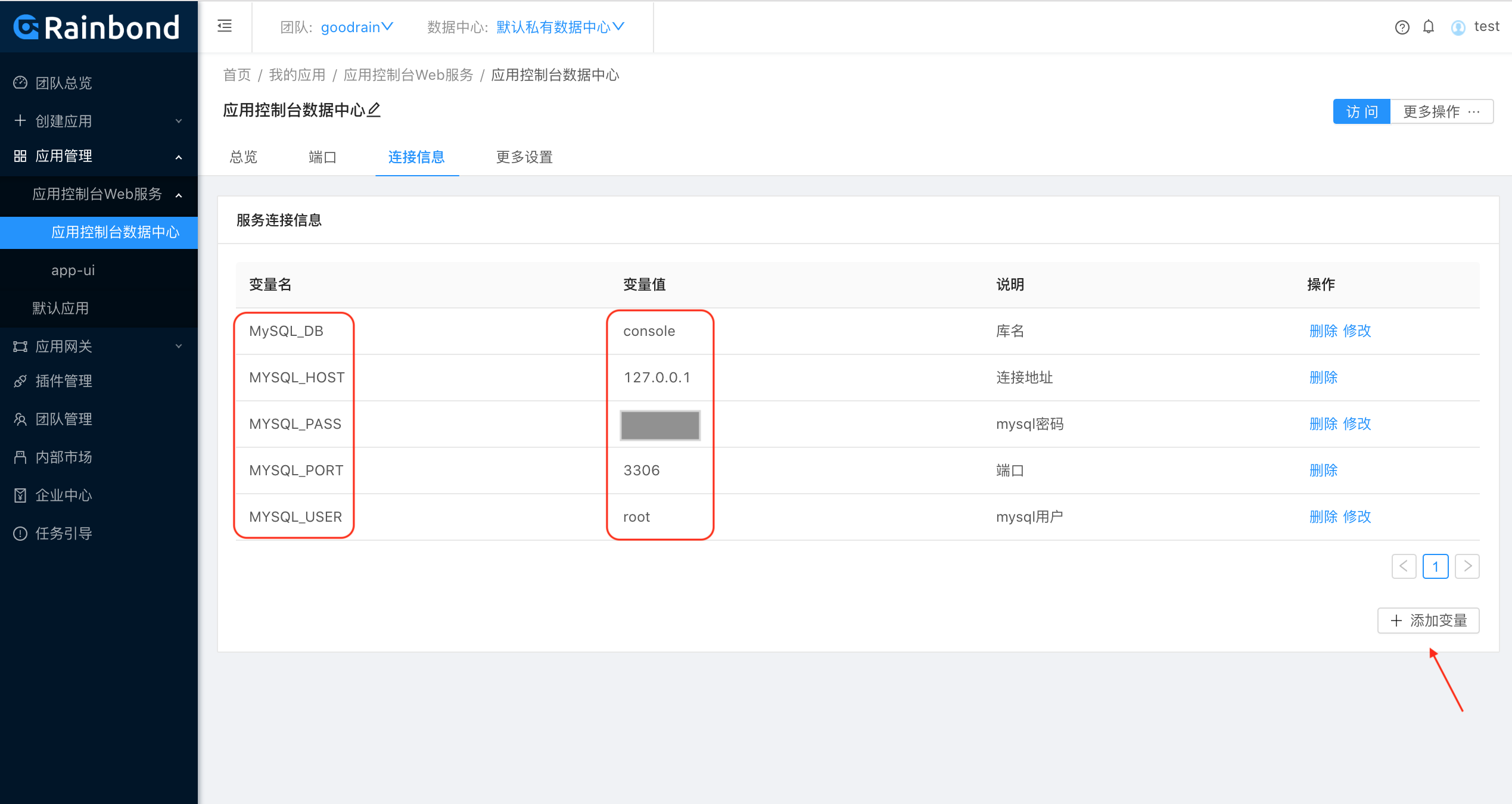Click the 团队总览 dashboard icon
This screenshot has width=1512, height=804.
20,82
